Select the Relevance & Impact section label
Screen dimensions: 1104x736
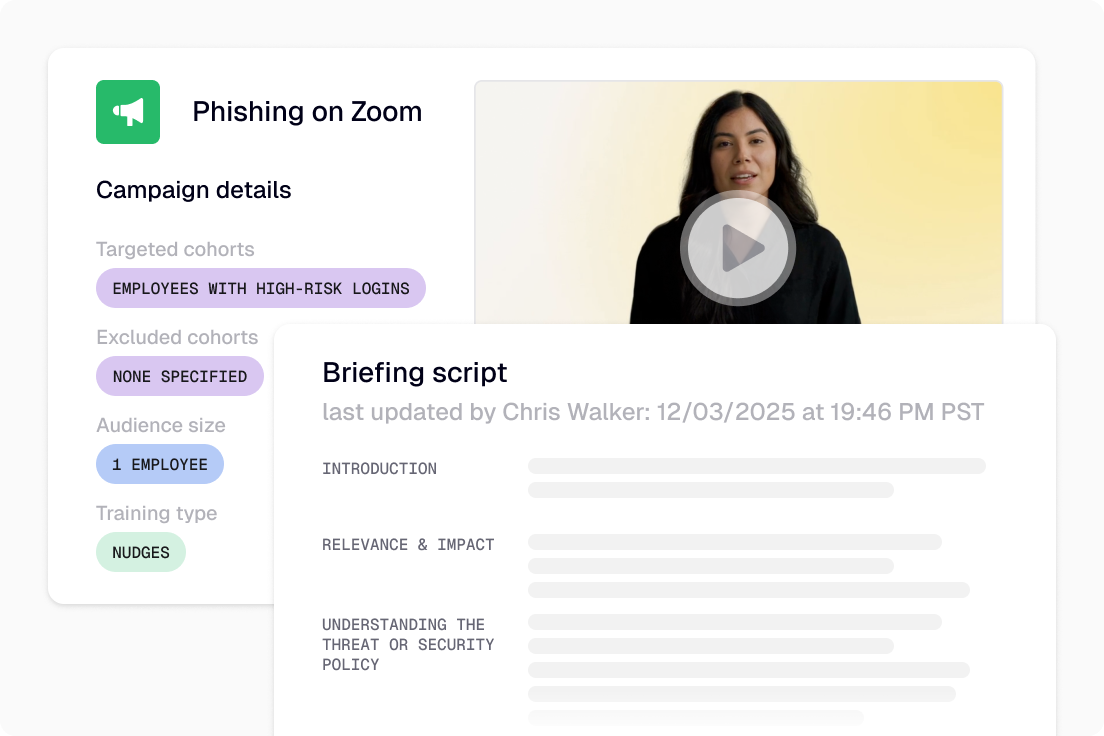click(408, 544)
